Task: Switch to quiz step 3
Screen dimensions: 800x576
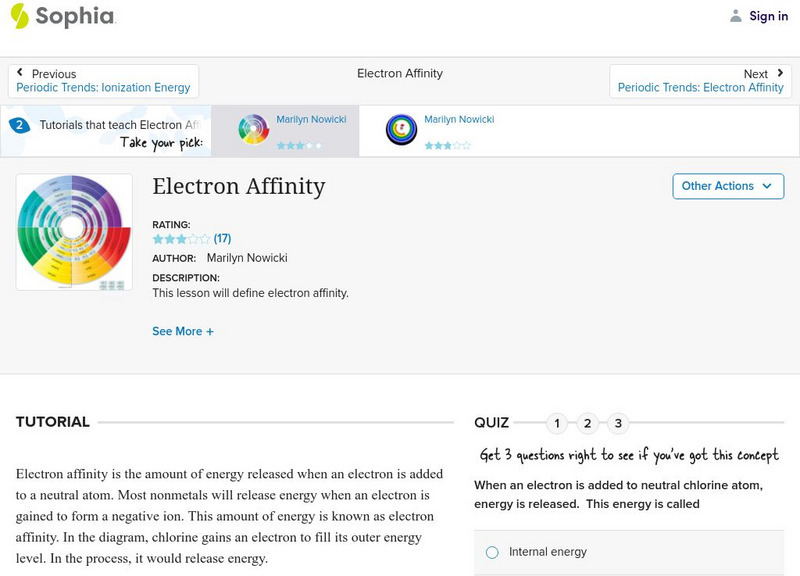Action: 617,423
